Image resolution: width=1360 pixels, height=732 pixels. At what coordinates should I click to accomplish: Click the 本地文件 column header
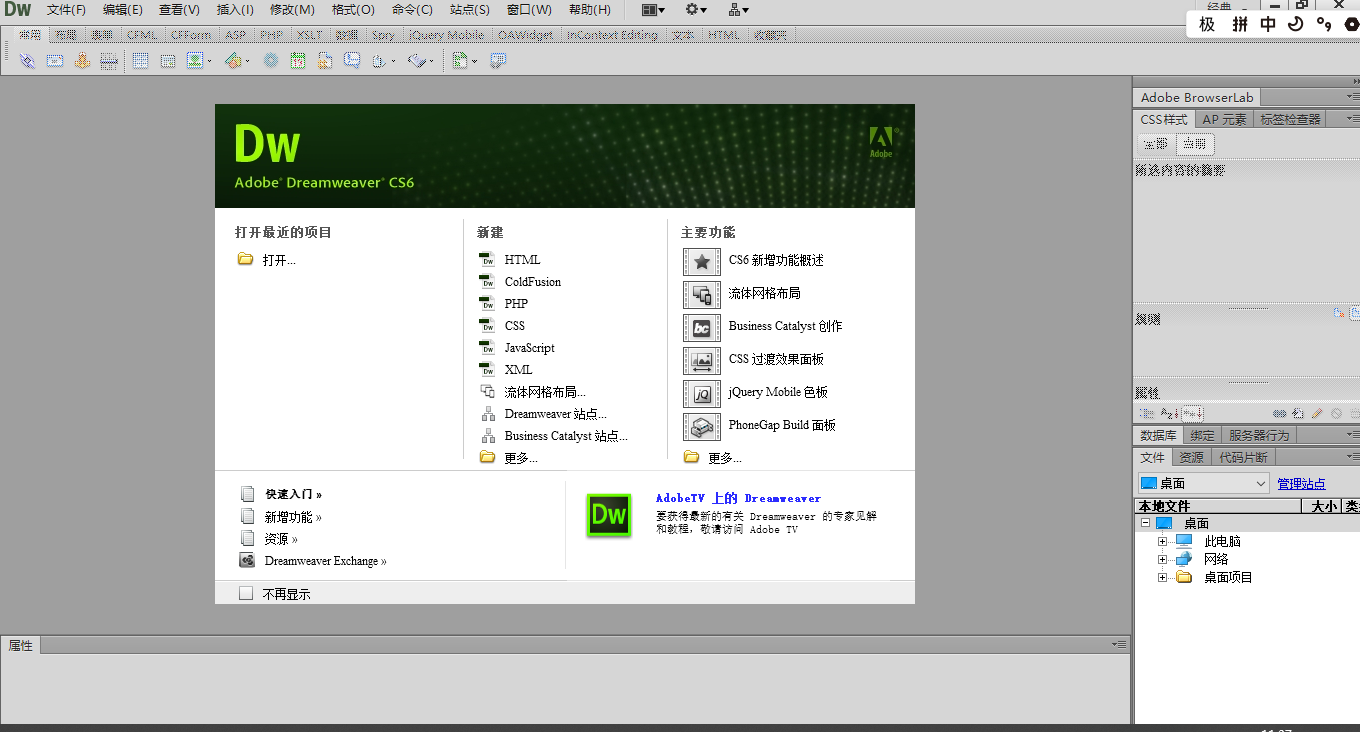(1217, 506)
